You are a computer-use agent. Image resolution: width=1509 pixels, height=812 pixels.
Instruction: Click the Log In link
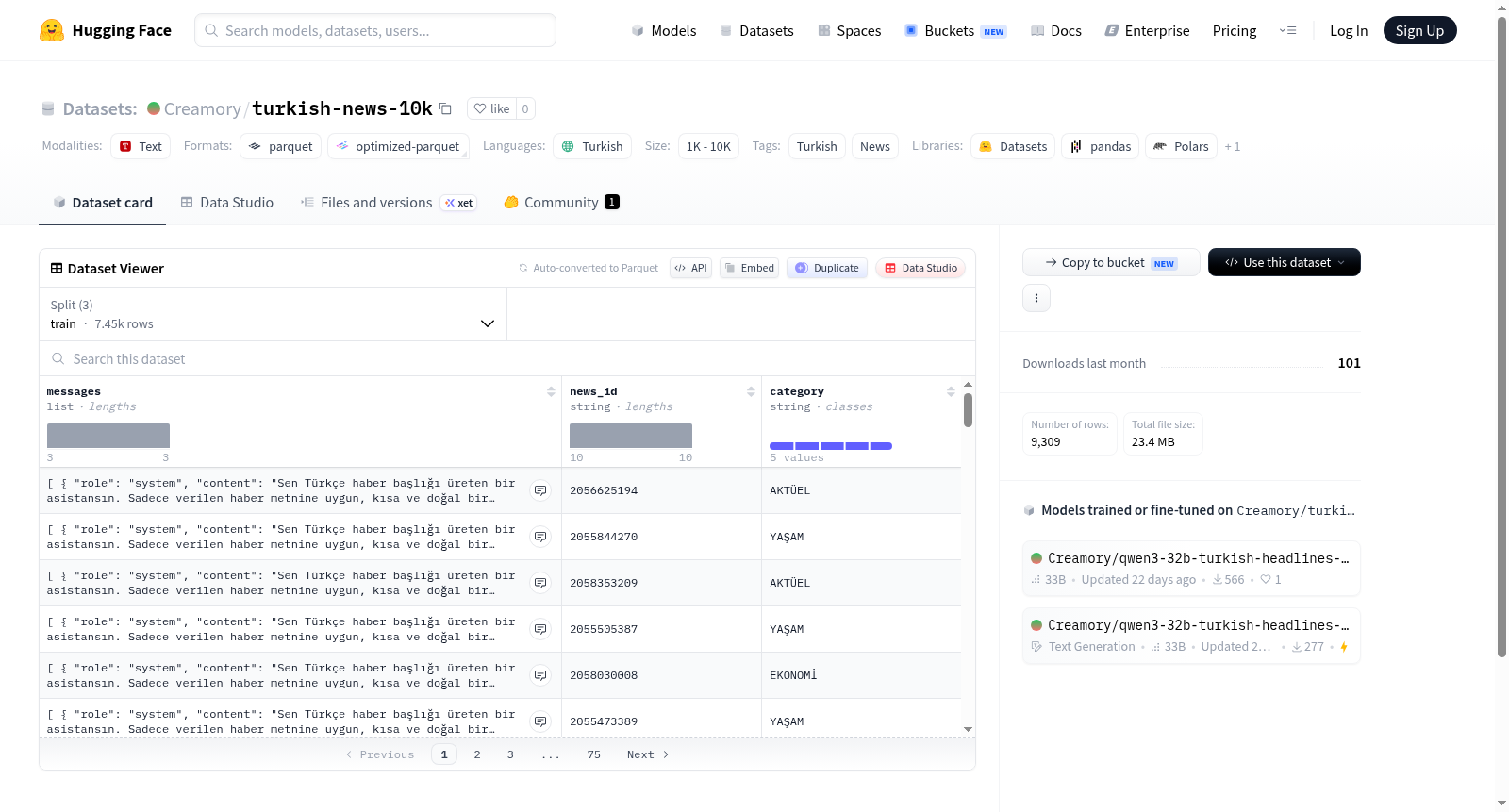[1349, 31]
